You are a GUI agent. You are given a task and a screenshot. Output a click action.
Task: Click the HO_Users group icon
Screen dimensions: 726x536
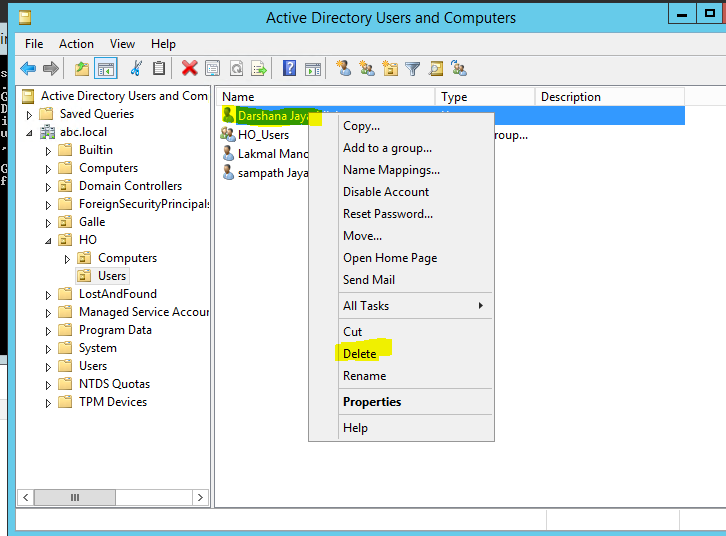228,134
